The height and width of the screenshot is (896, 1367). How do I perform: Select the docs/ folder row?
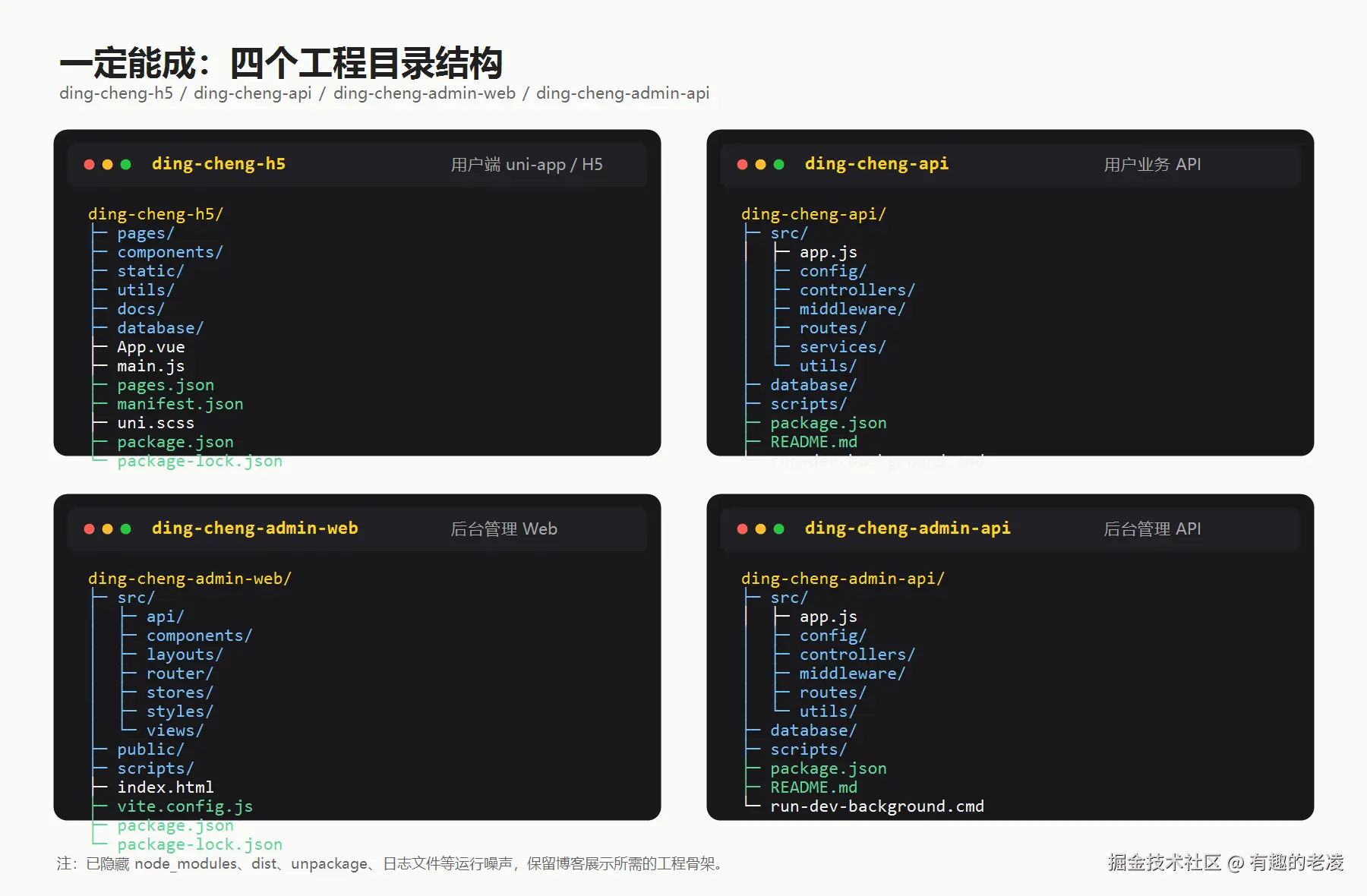coord(140,310)
